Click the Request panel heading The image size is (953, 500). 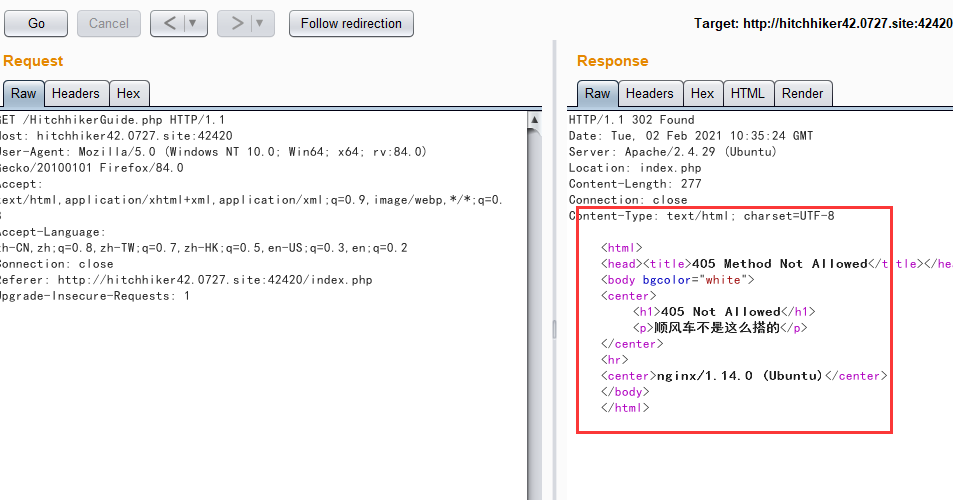(33, 61)
